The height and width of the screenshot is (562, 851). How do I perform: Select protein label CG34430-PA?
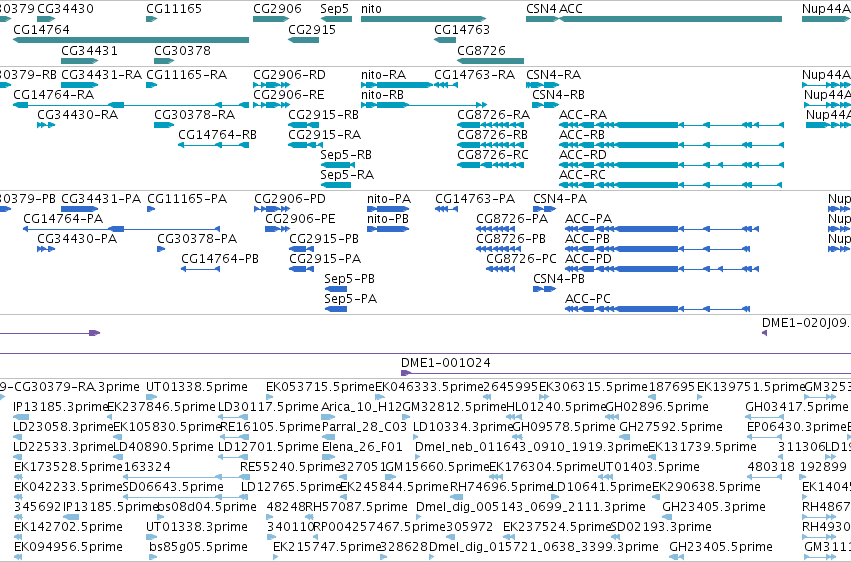pos(77,239)
